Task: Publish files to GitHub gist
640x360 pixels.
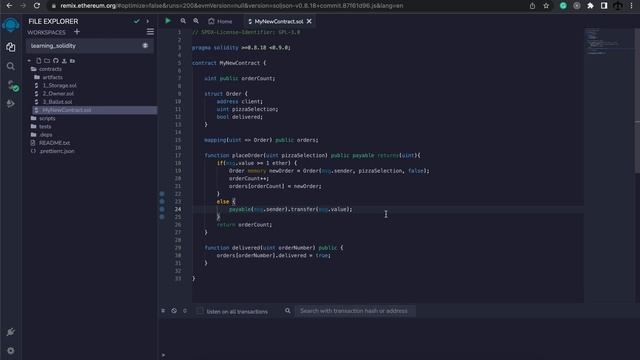Action: coord(56,61)
